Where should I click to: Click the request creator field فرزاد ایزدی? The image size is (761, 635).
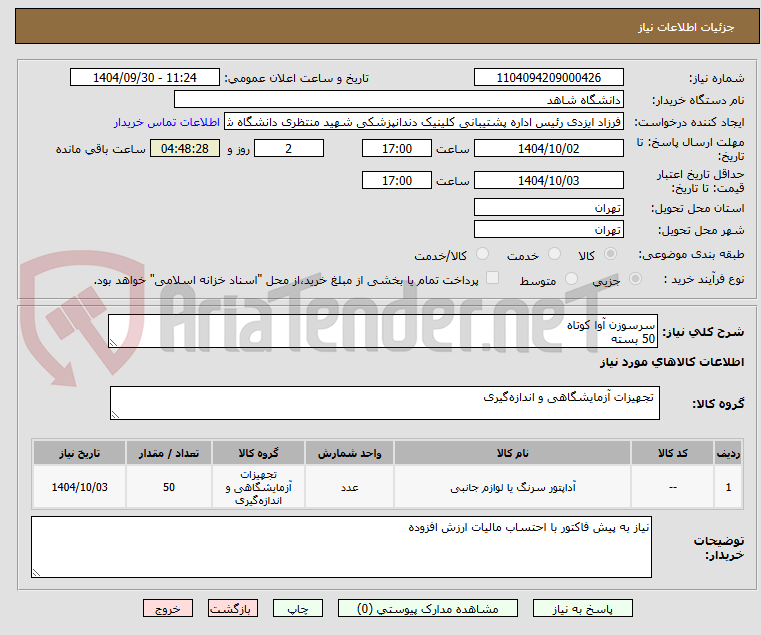pos(424,122)
